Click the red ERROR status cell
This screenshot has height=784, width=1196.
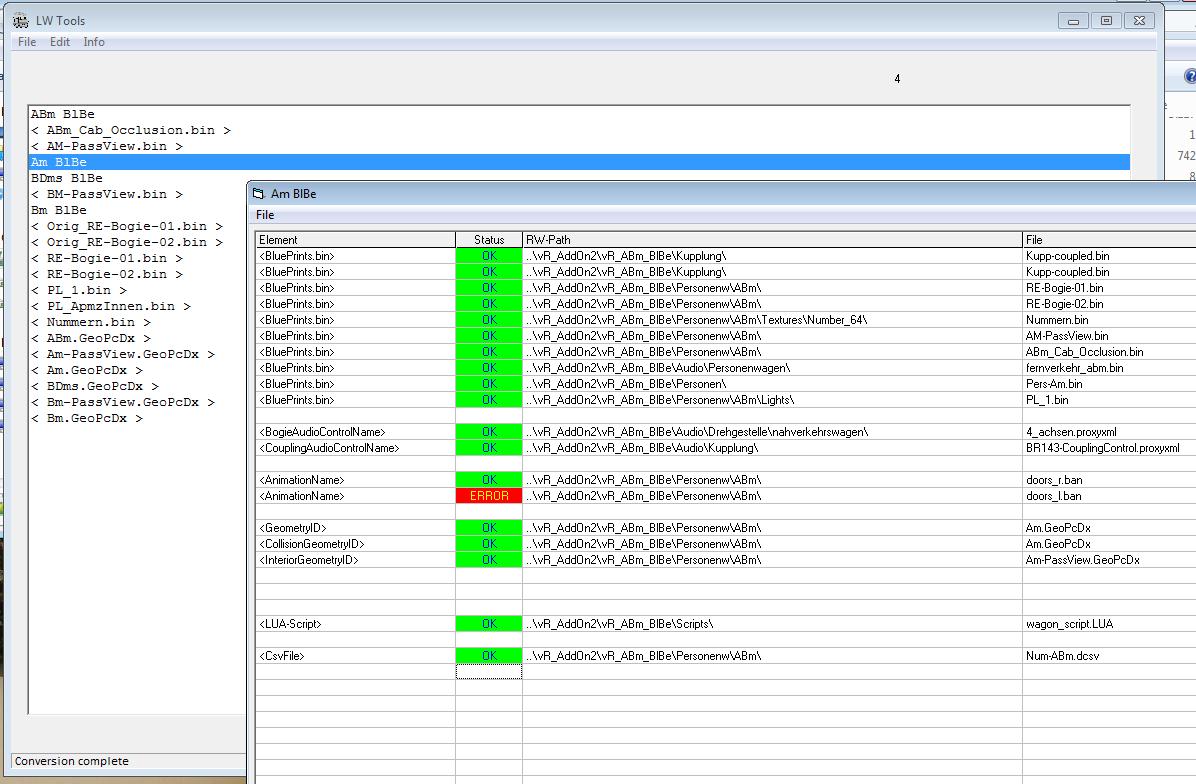click(x=489, y=496)
